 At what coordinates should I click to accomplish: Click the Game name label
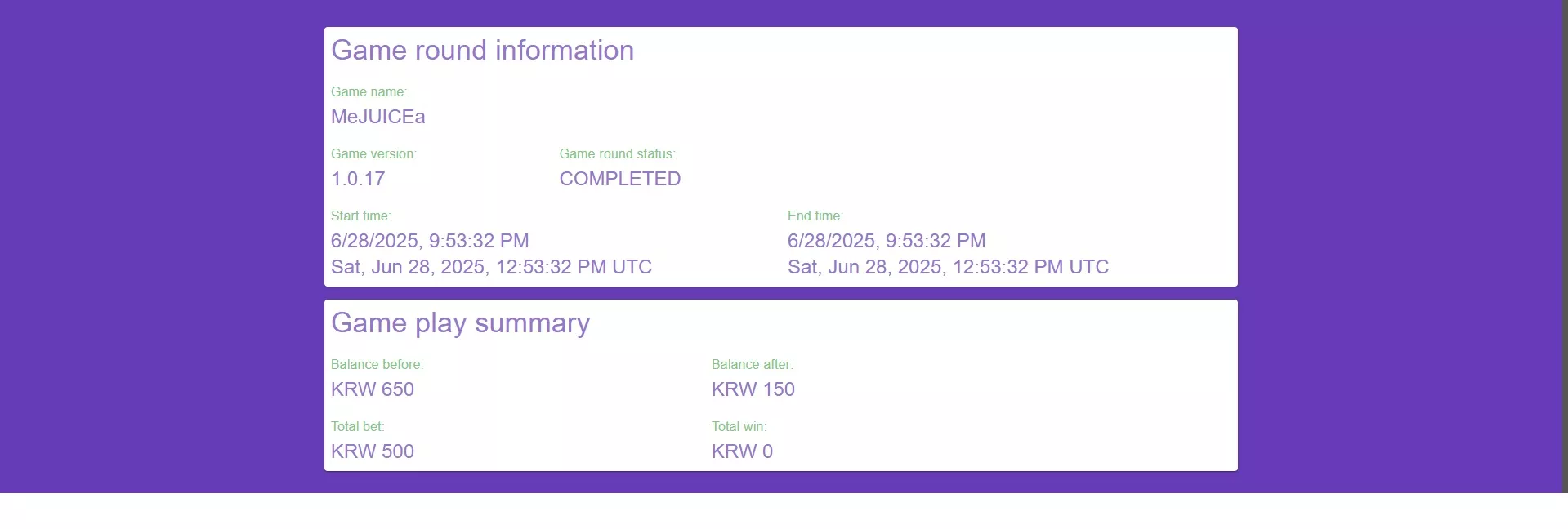pyautogui.click(x=369, y=92)
